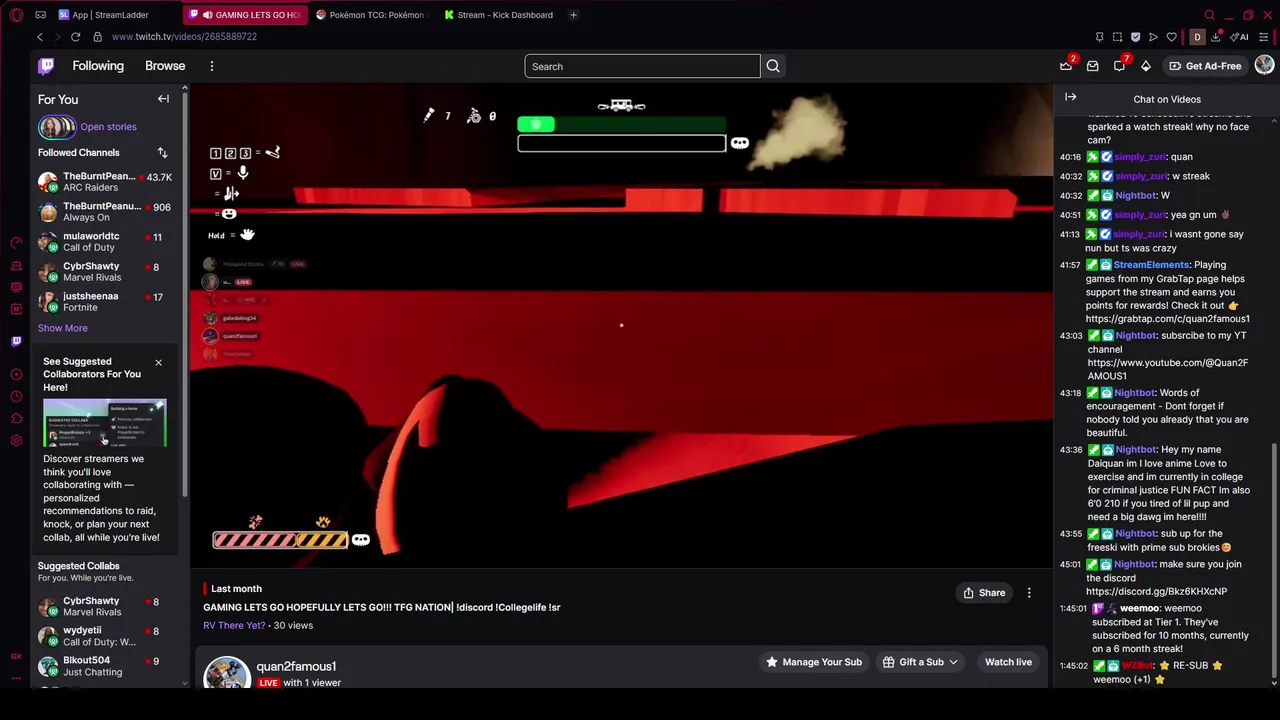Open browser downloads icon
Viewport: 1280px width, 720px height.
click(x=1215, y=37)
